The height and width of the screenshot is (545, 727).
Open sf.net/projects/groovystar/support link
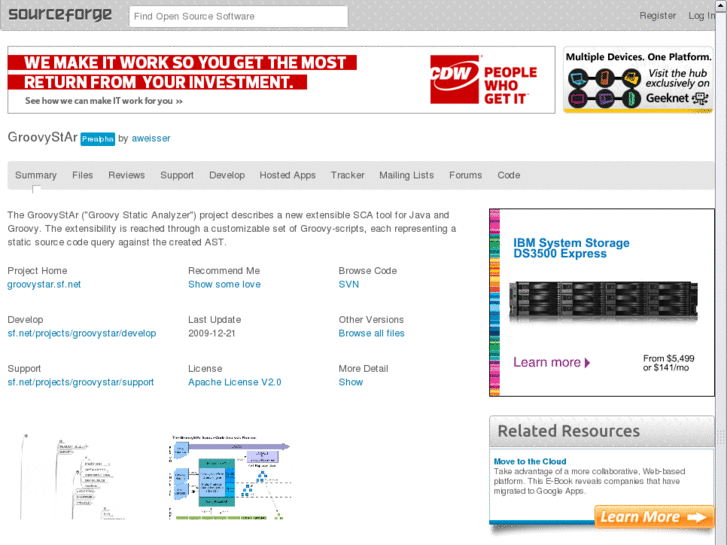coord(81,382)
